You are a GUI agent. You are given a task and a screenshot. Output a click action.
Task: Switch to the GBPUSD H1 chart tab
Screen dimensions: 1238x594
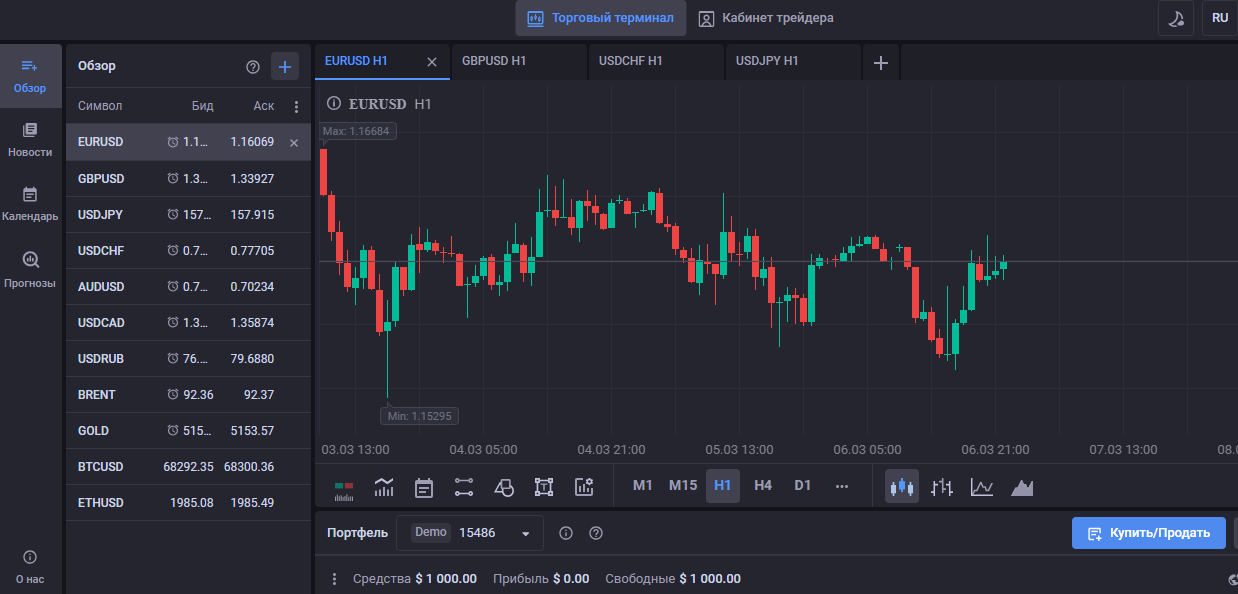coord(518,61)
